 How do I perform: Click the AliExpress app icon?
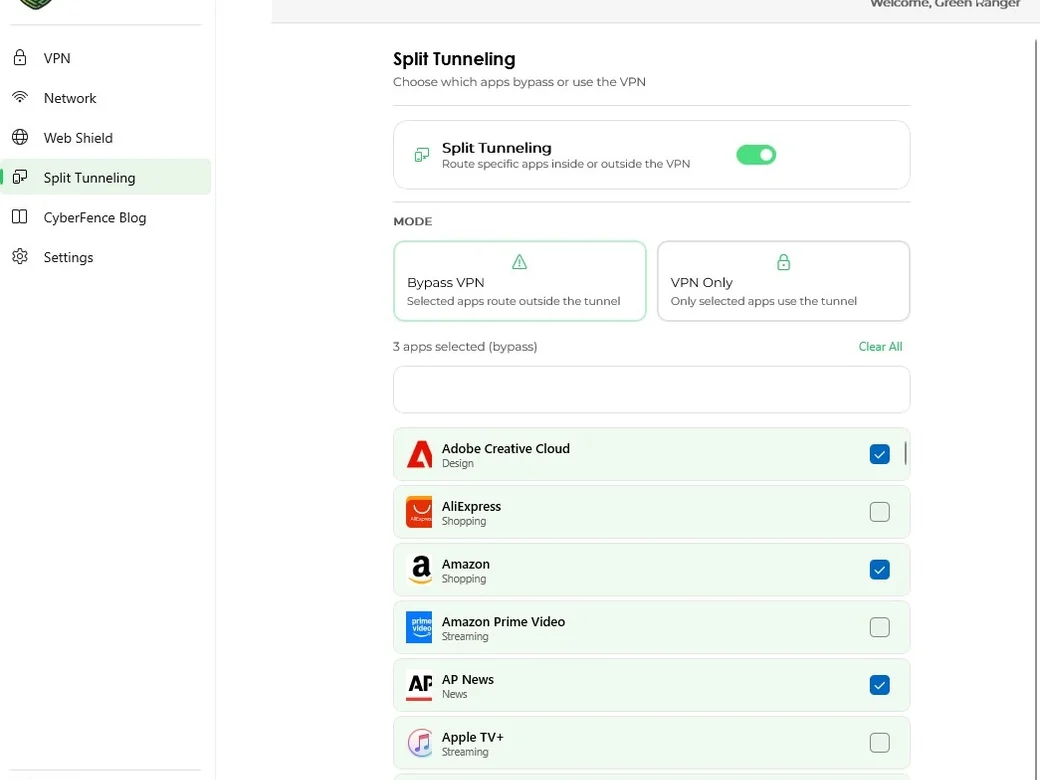[419, 512]
